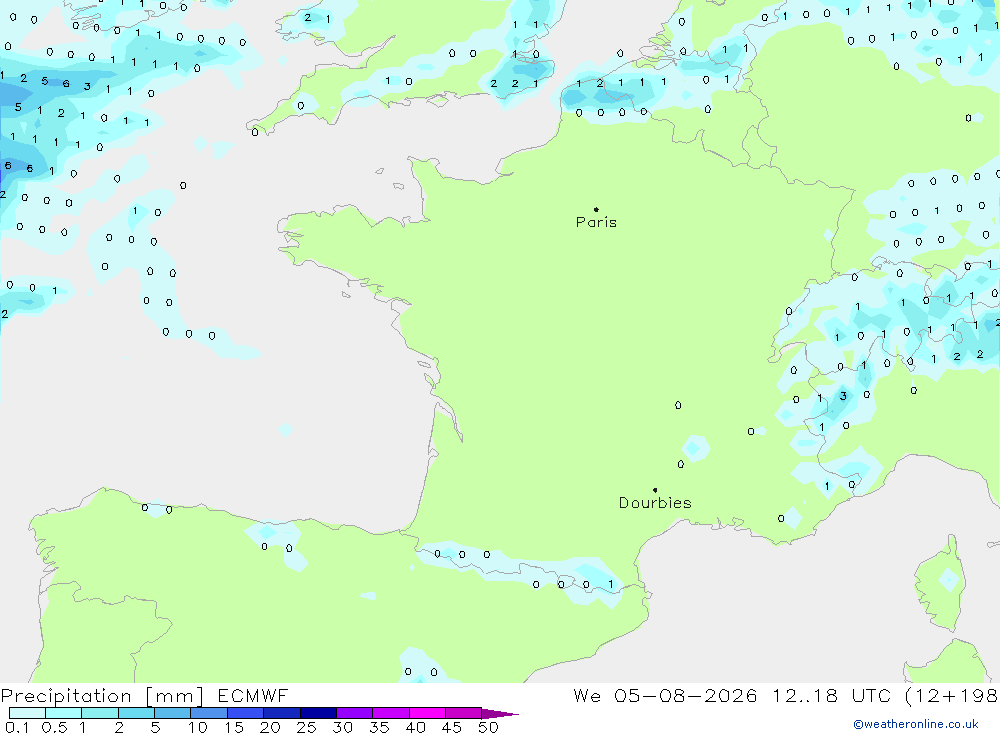1000x733 pixels.
Task: Pick the 35–40 mm legend swatch
Action: (x=391, y=713)
